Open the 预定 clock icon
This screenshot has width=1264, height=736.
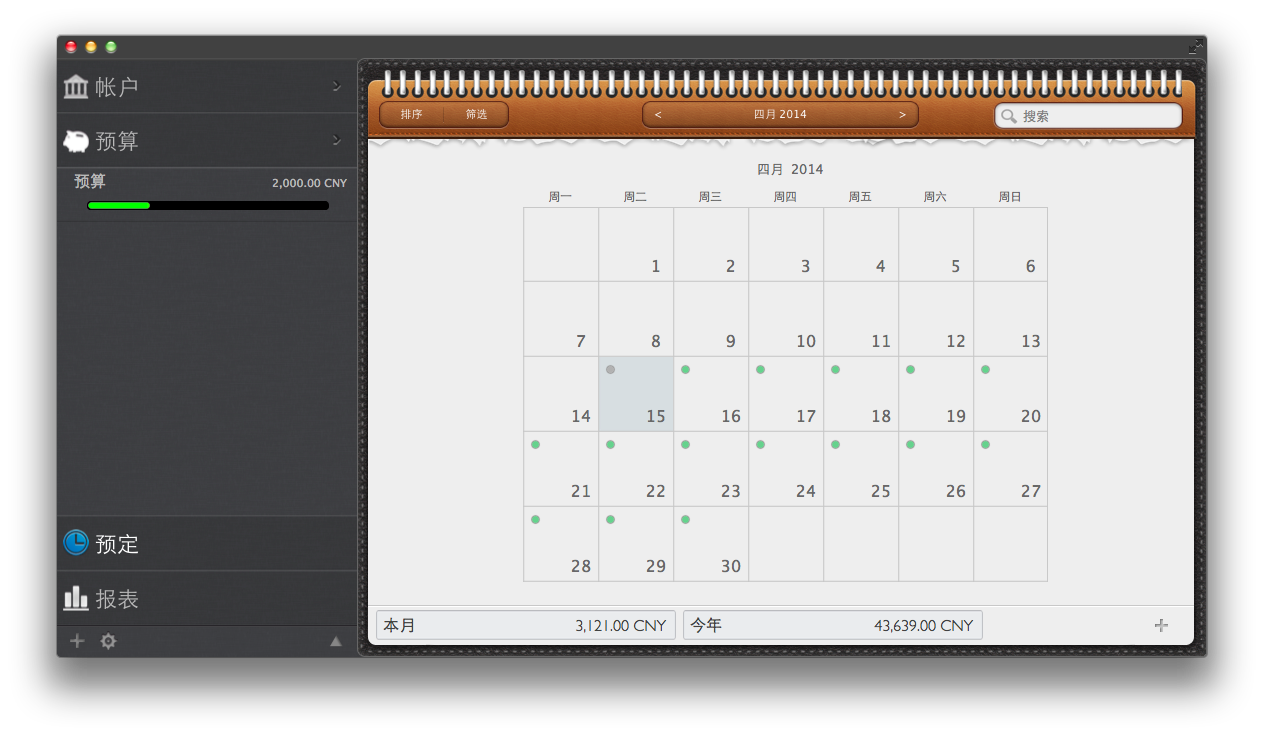(x=76, y=543)
